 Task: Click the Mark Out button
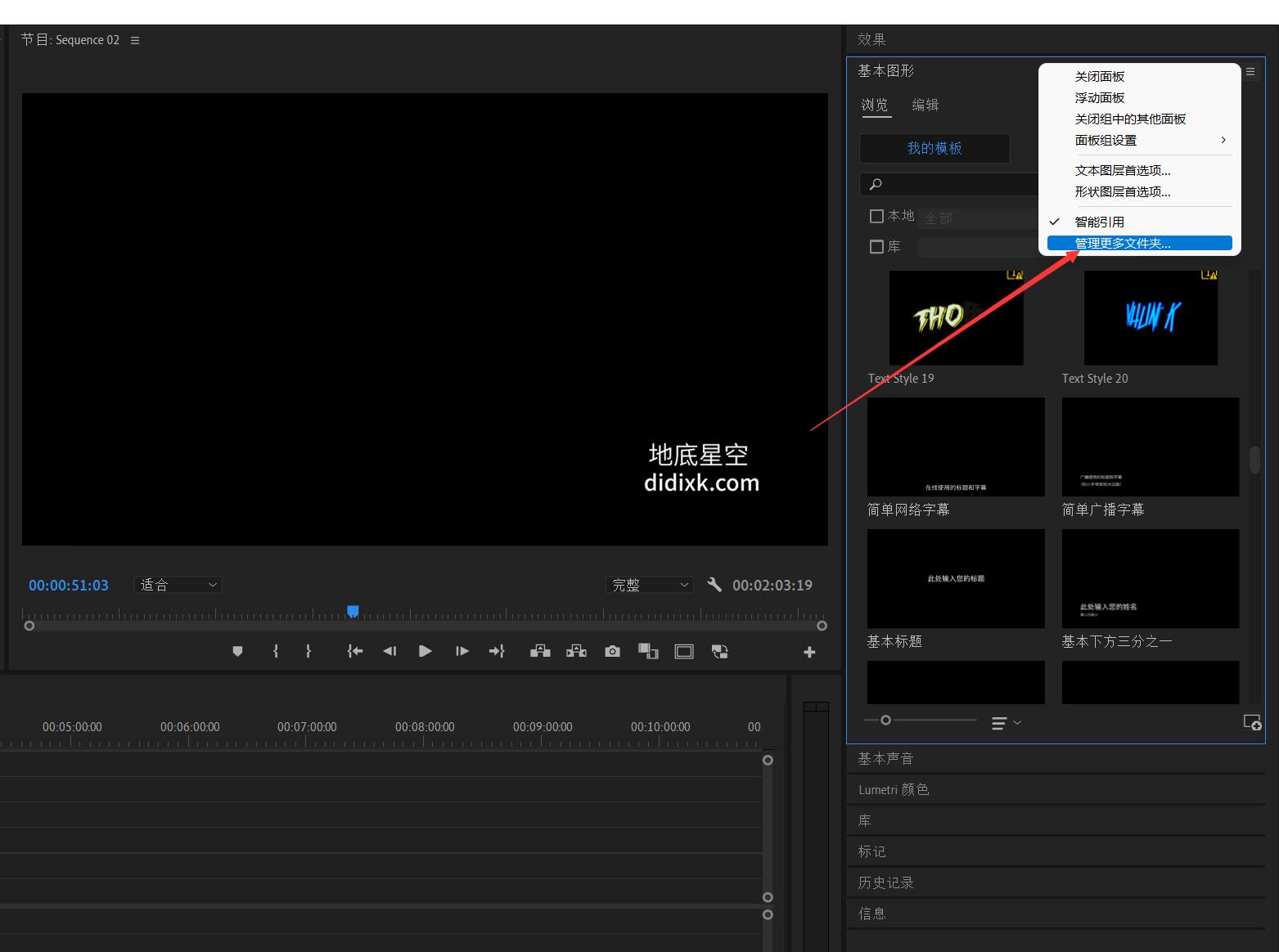(308, 652)
